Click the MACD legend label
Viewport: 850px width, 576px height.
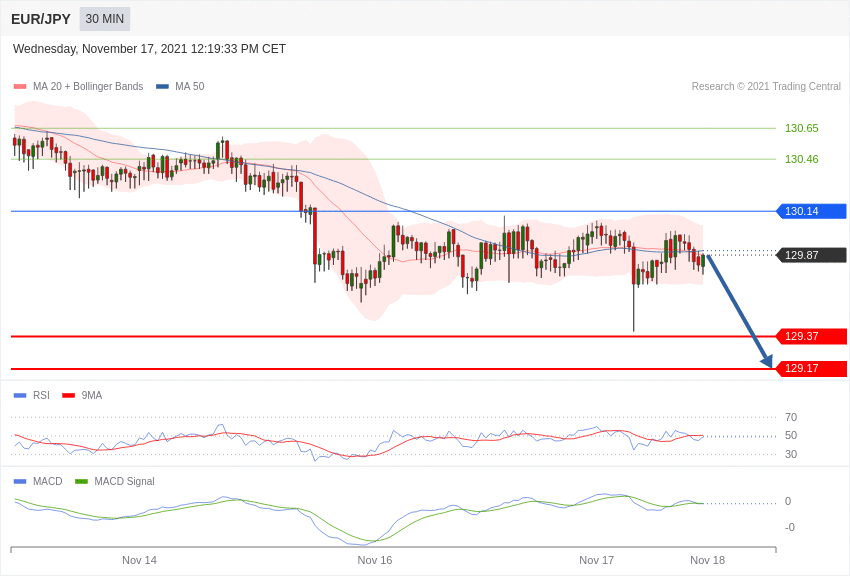48,481
